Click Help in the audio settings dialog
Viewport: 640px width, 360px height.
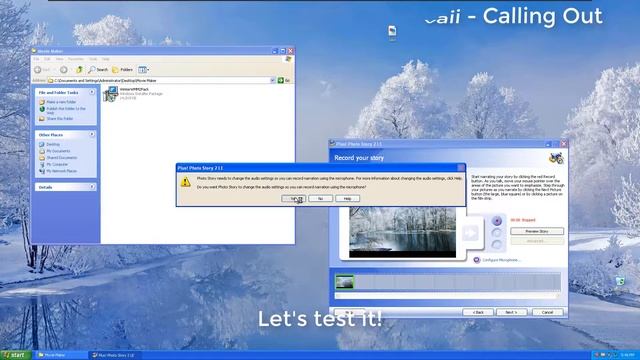click(347, 198)
